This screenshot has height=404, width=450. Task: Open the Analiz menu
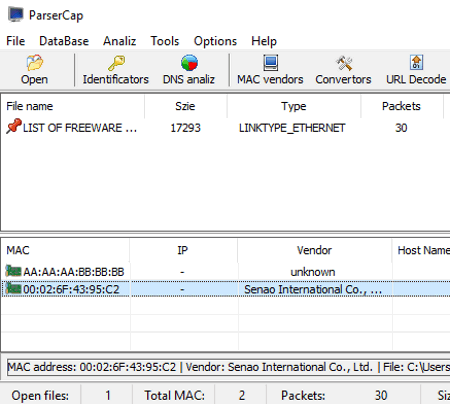[119, 41]
